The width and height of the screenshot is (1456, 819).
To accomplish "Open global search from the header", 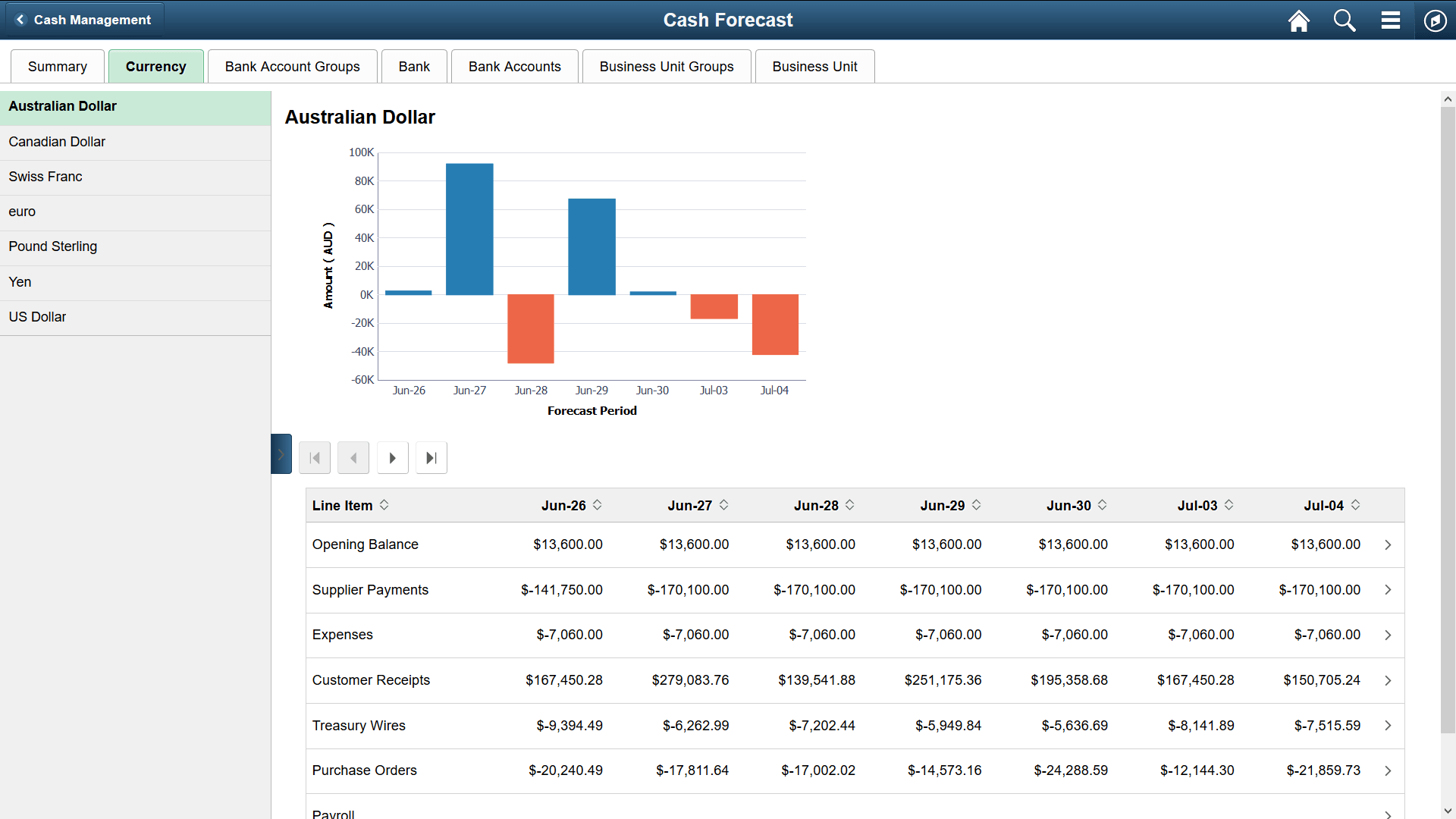I will [1344, 20].
